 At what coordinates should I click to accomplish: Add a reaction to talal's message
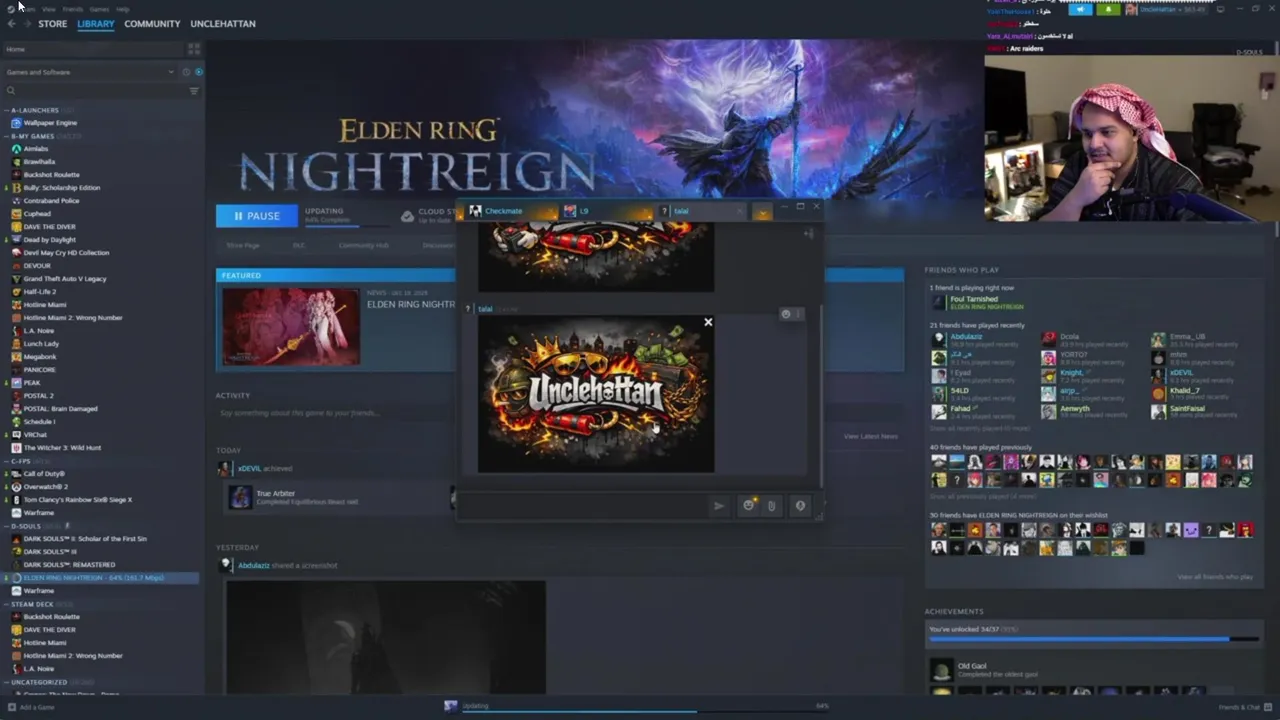click(x=786, y=314)
